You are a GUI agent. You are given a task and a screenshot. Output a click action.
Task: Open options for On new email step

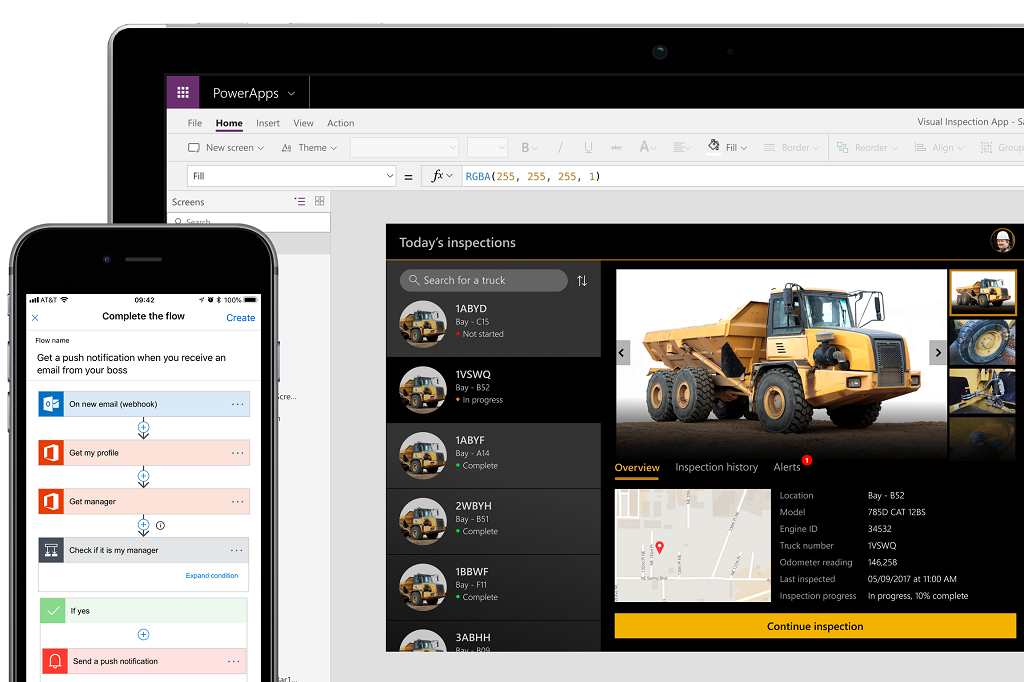coord(237,404)
